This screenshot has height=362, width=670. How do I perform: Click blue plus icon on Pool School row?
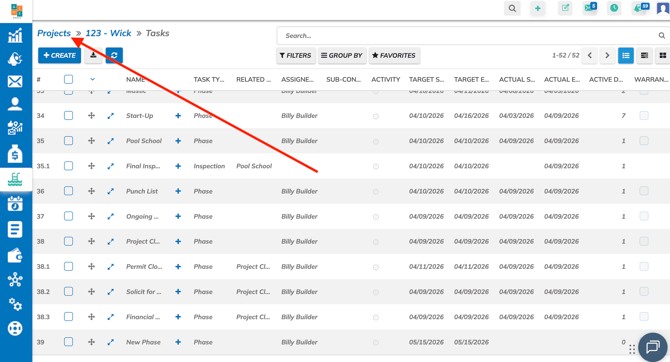(178, 141)
